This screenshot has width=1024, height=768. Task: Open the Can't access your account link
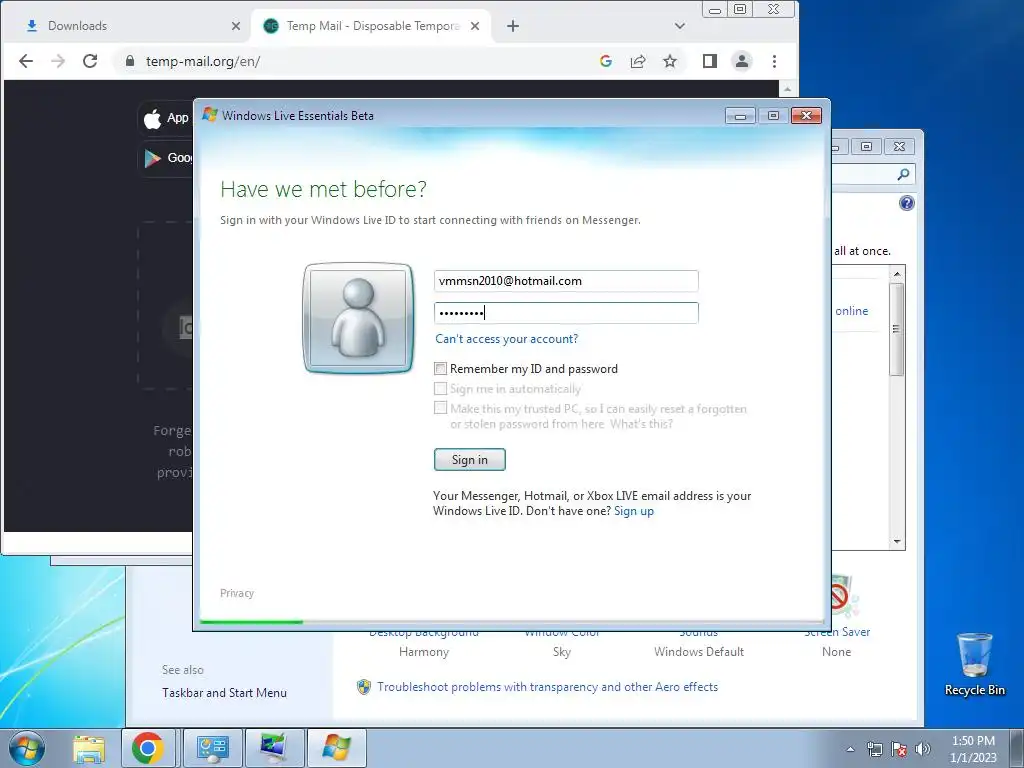[x=506, y=339]
